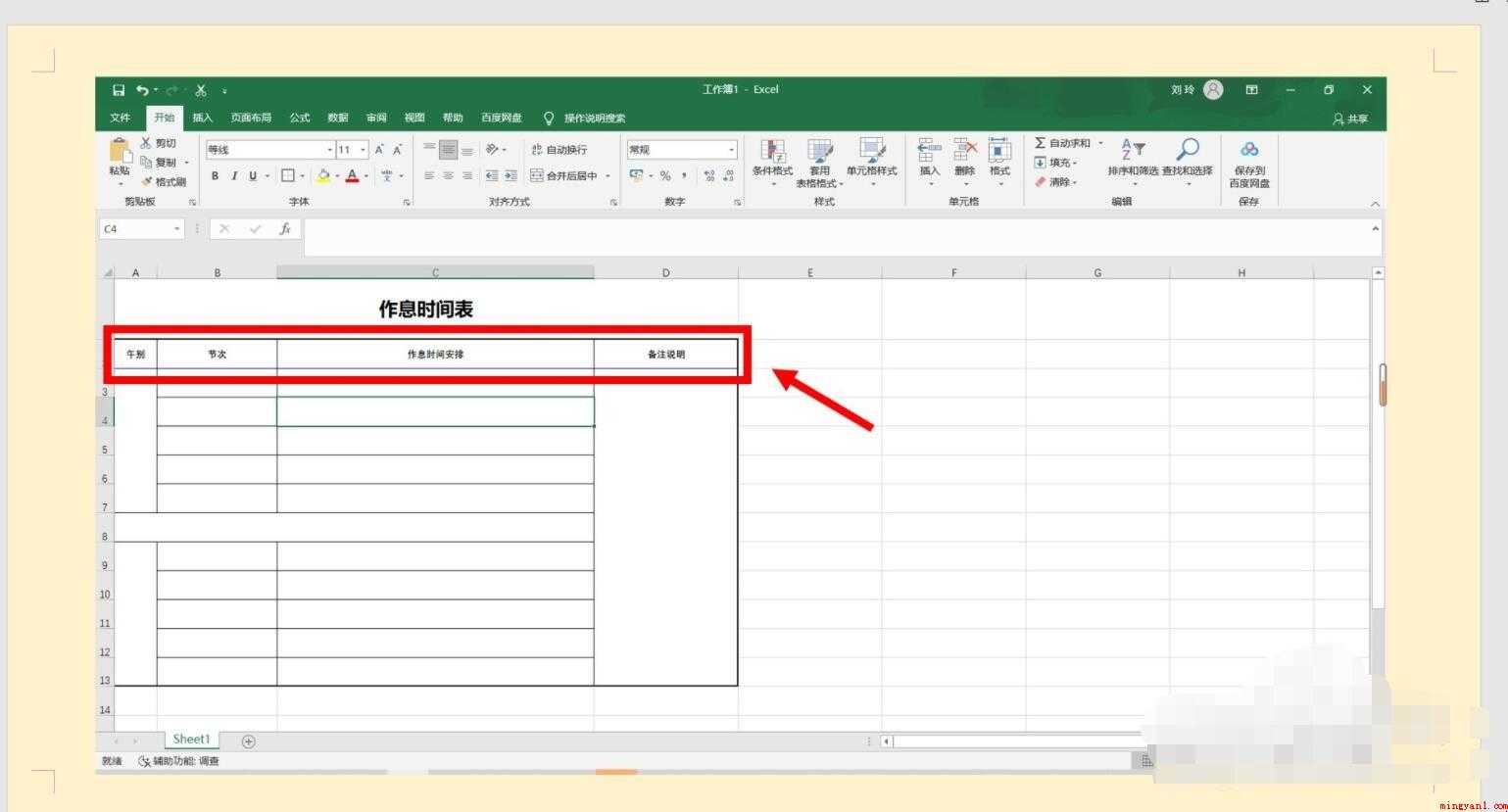Viewport: 1508px width, 812px height.
Task: Click the Share (共享) button
Action: point(1350,119)
